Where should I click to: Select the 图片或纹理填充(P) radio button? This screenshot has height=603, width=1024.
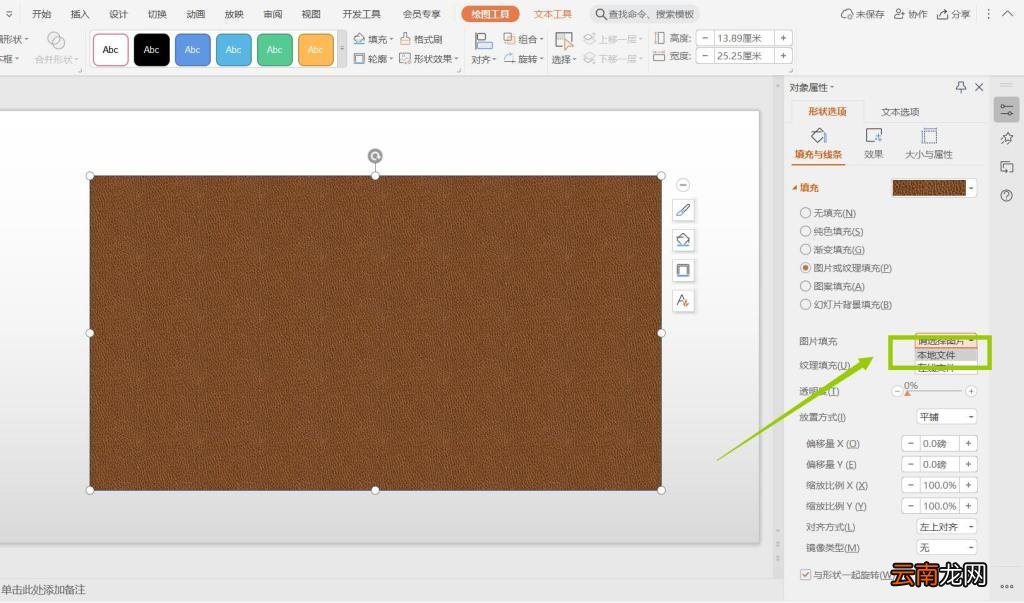pyautogui.click(x=805, y=268)
